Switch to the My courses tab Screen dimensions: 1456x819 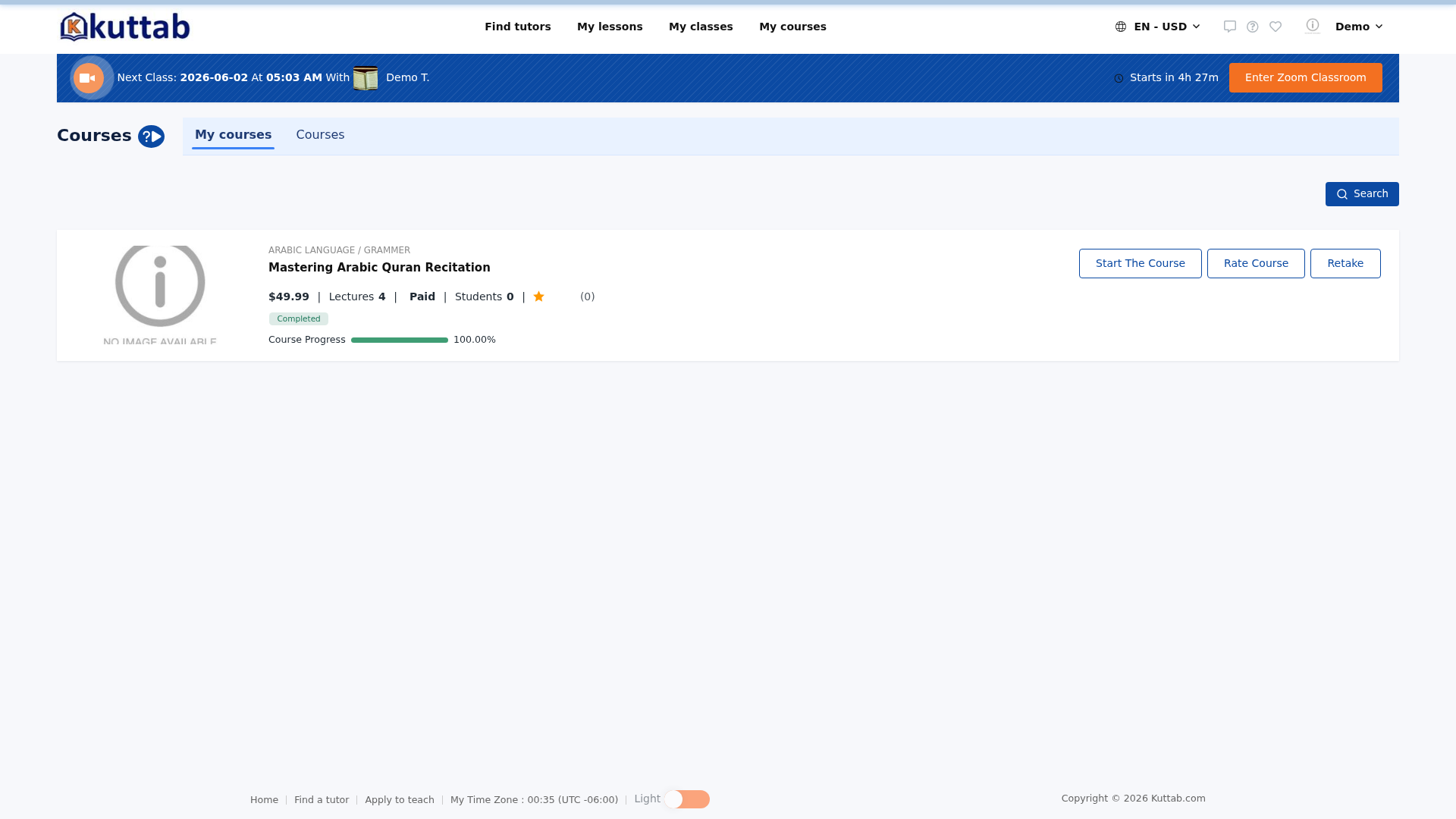pos(233,135)
